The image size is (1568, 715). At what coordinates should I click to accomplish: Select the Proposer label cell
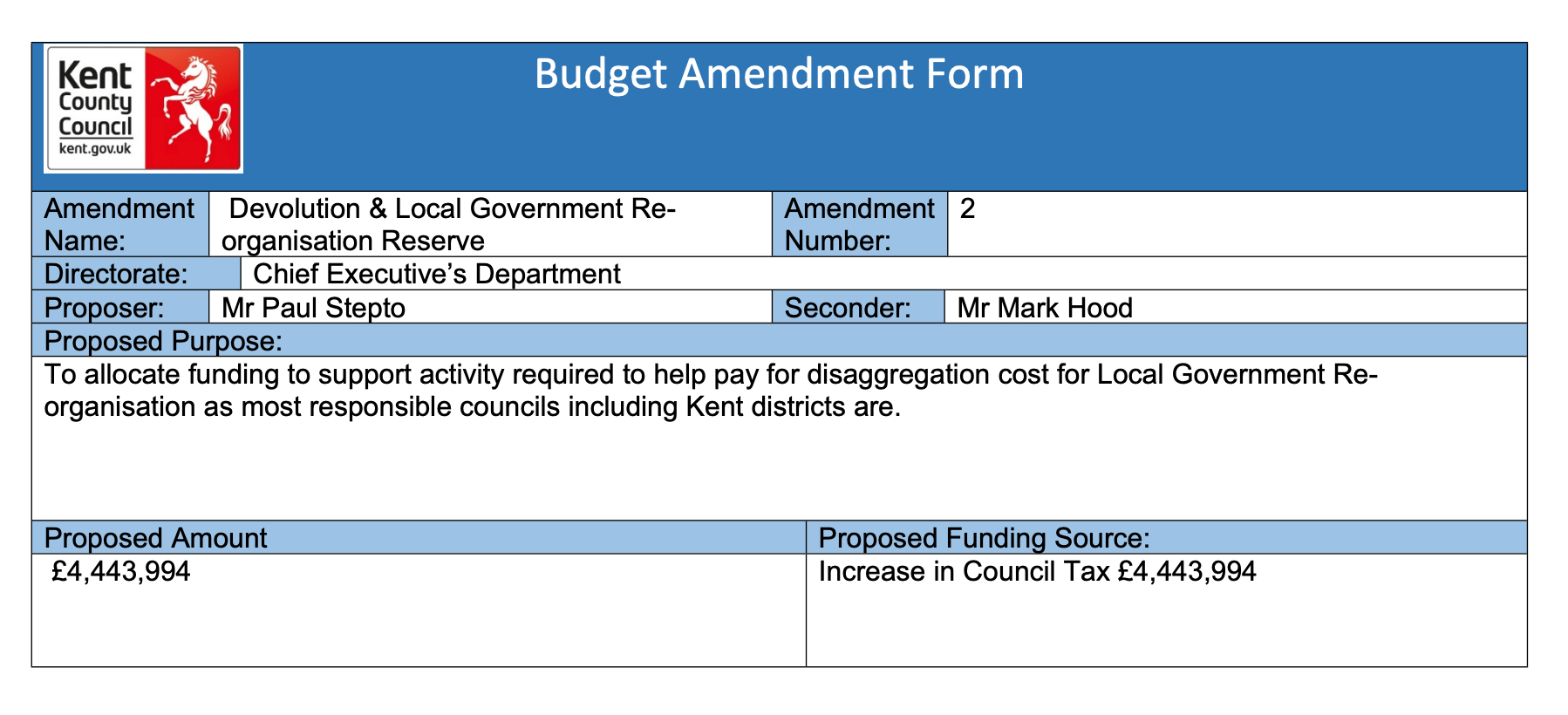104,308
